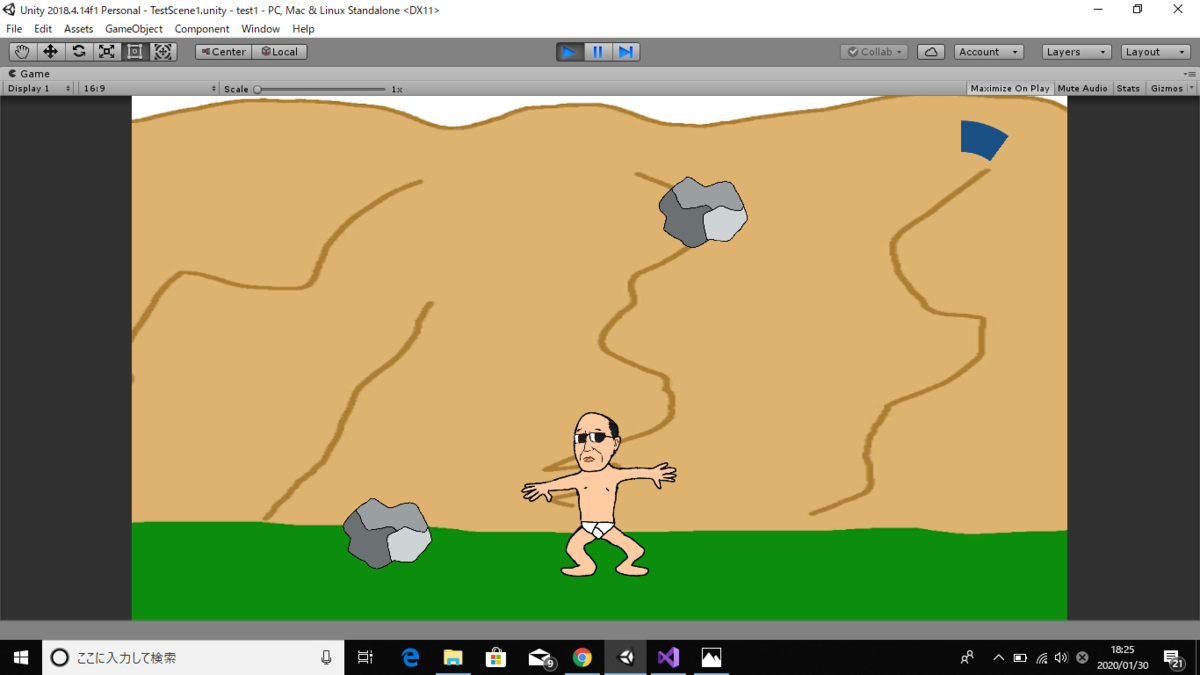Open Google Chrome from taskbar
Screen dimensions: 1200x675
tap(582, 657)
